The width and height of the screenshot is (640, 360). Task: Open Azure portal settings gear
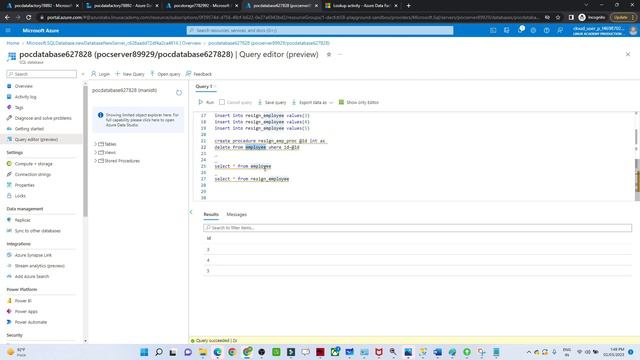(533, 31)
